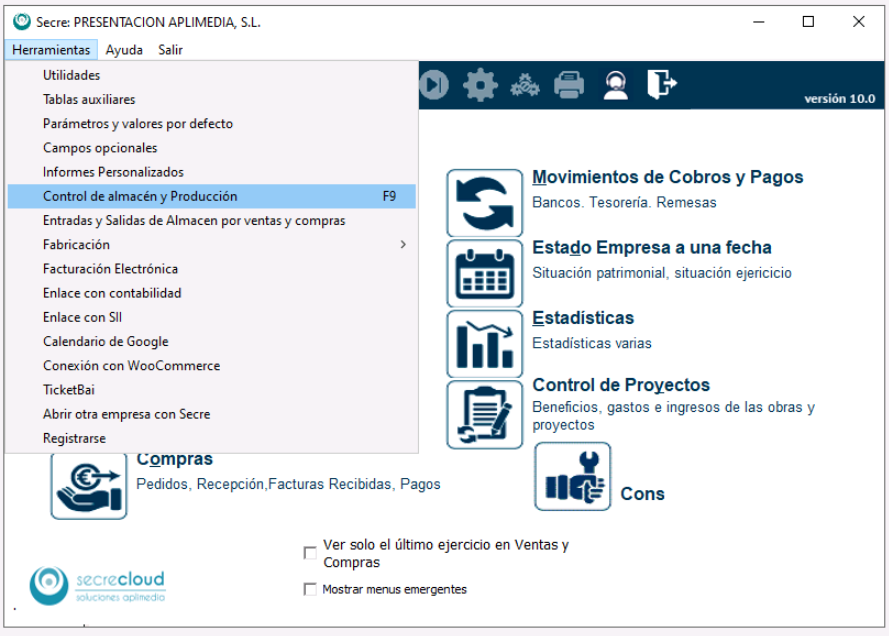The image size is (889, 636).
Task: Choose Tablas auxiliares from menu
Action: coord(89,100)
